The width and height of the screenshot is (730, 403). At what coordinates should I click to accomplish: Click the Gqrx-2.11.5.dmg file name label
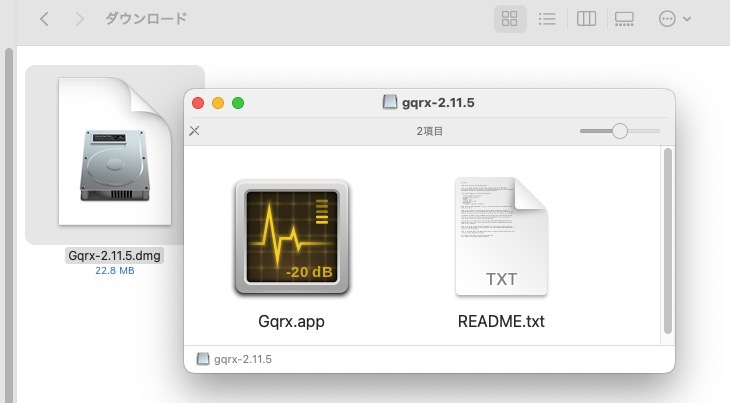point(115,255)
